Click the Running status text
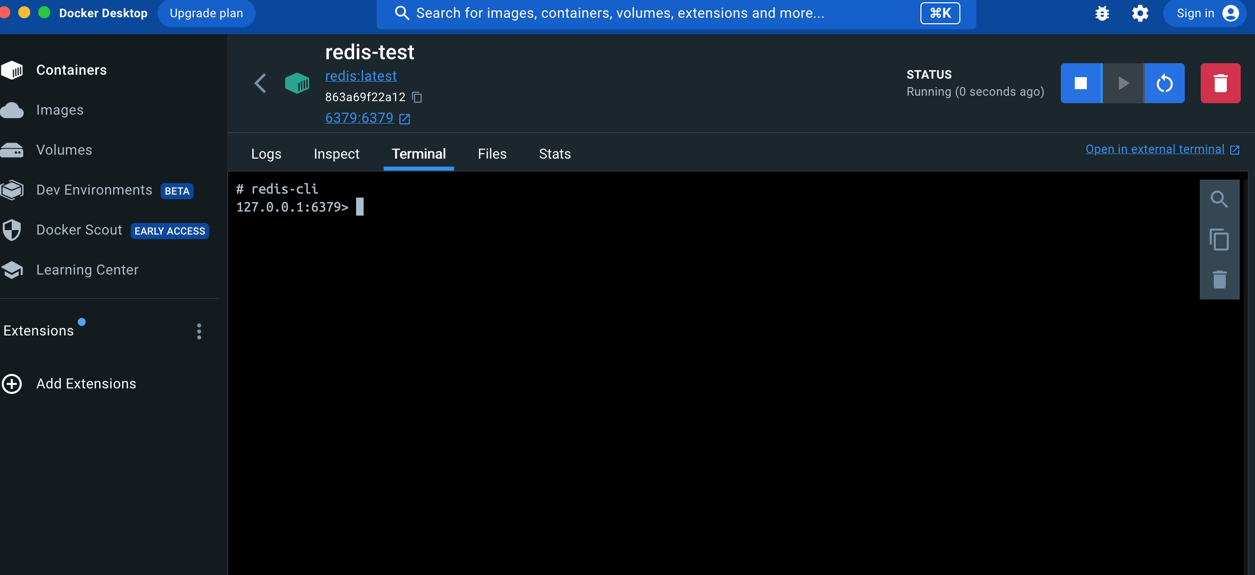This screenshot has width=1255, height=575. 975,92
